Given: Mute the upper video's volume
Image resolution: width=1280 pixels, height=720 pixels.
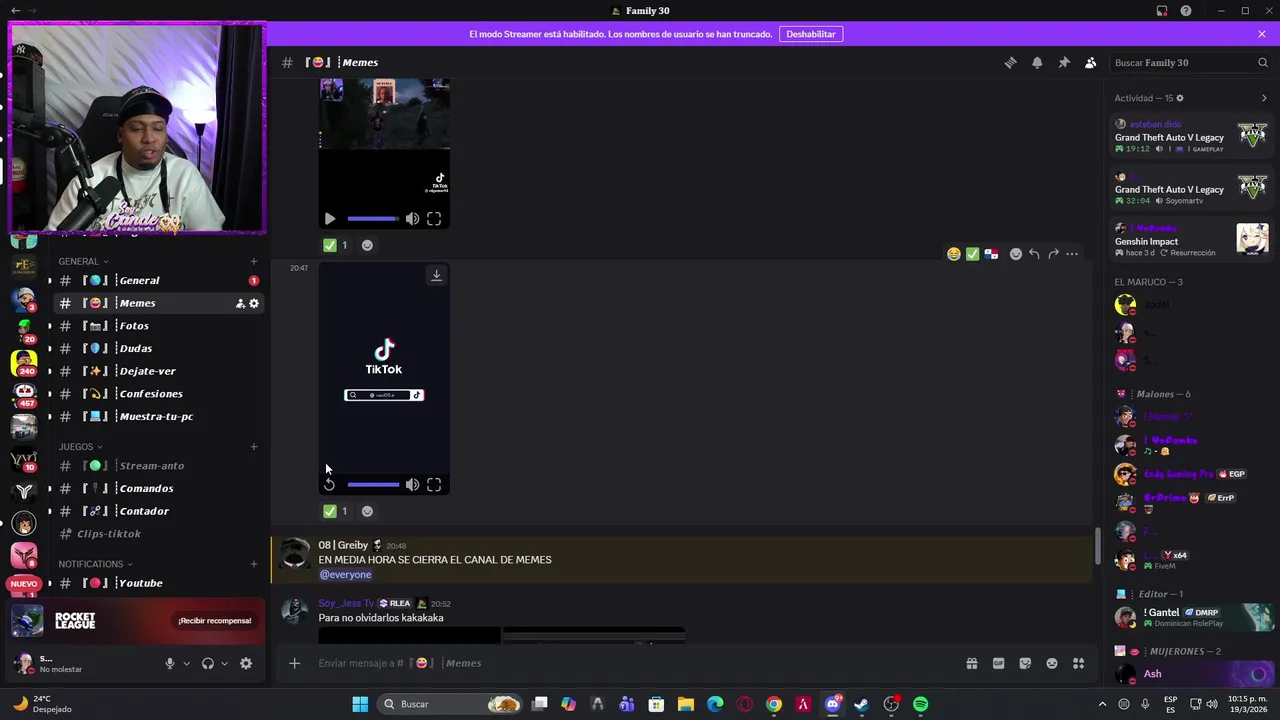Looking at the screenshot, I should (412, 219).
